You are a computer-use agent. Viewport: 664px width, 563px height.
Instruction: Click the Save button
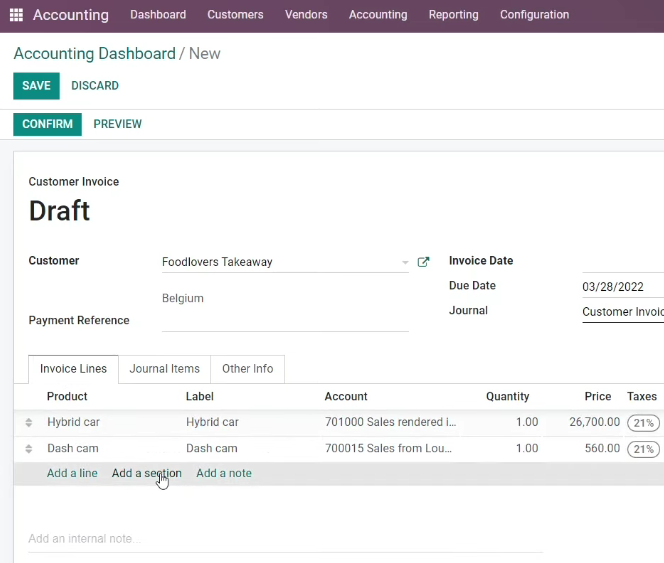36,86
